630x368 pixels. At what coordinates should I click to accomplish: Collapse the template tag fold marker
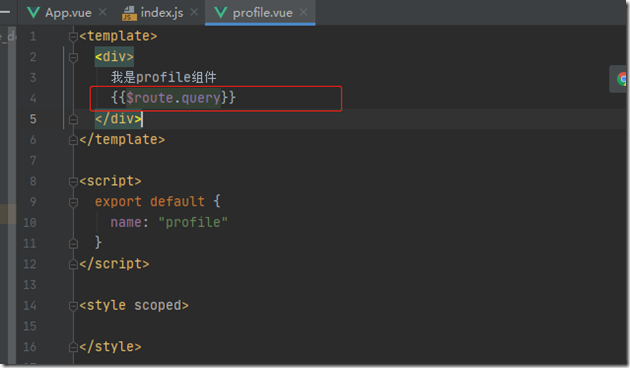[73, 37]
